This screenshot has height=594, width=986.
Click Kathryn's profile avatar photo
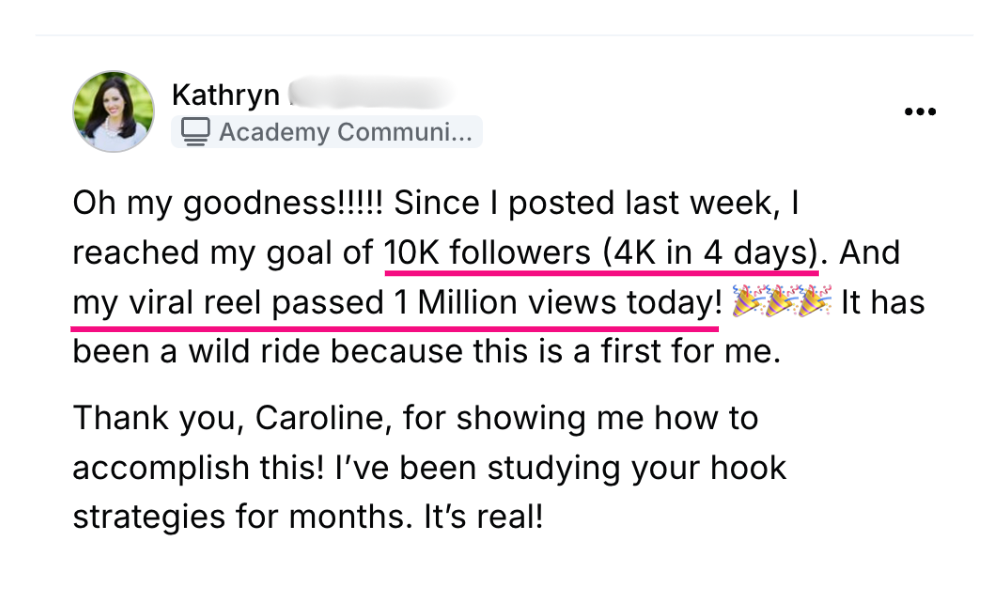[113, 111]
